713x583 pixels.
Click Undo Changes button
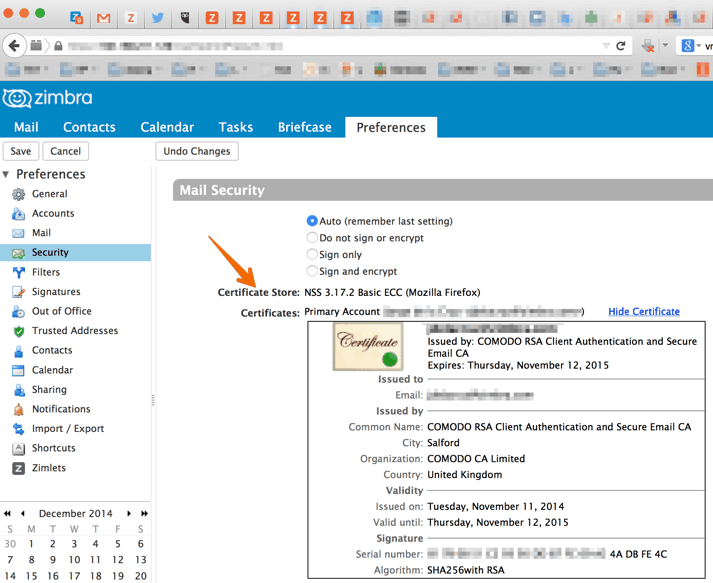coord(197,151)
